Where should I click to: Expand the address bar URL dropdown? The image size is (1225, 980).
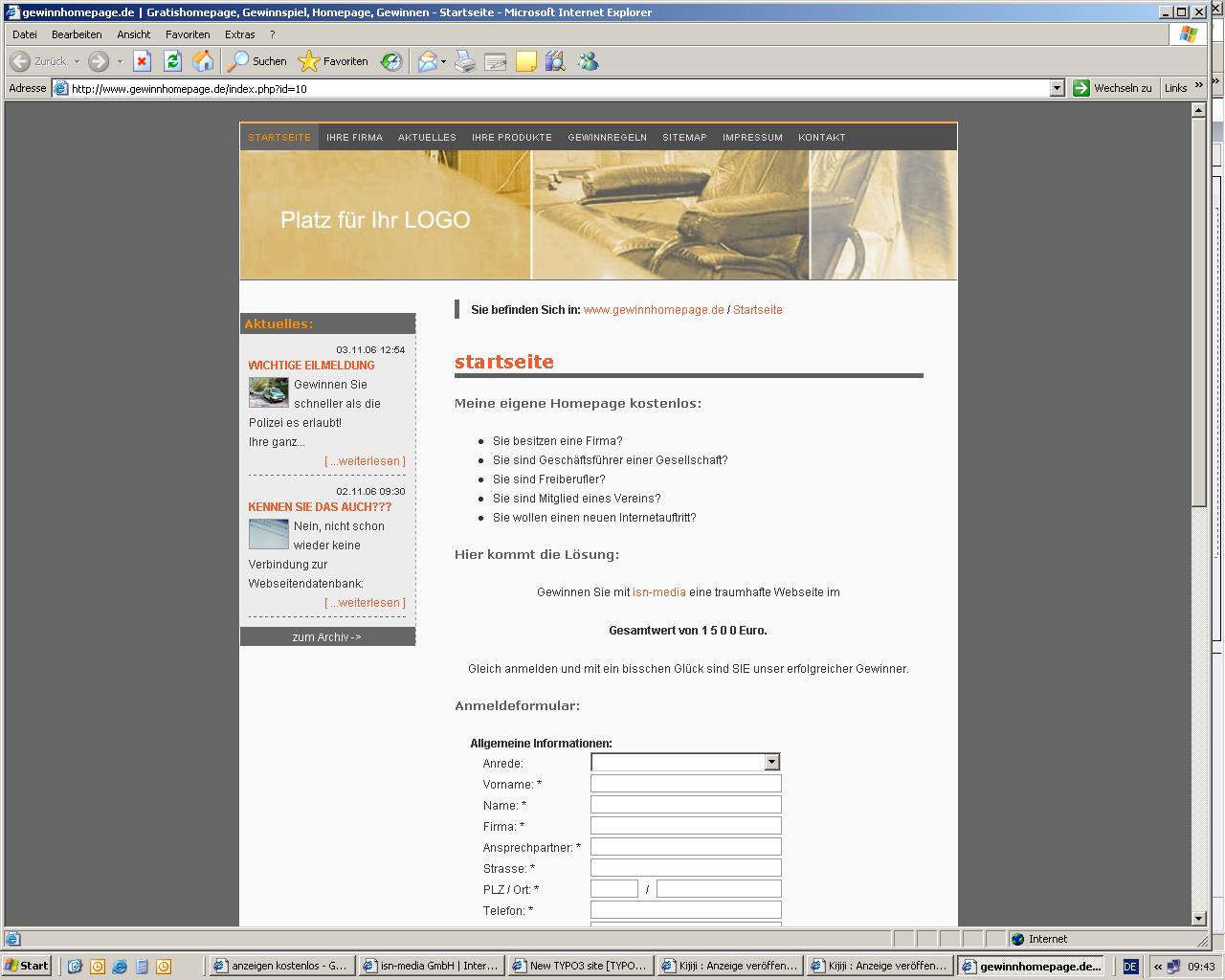pyautogui.click(x=1057, y=88)
